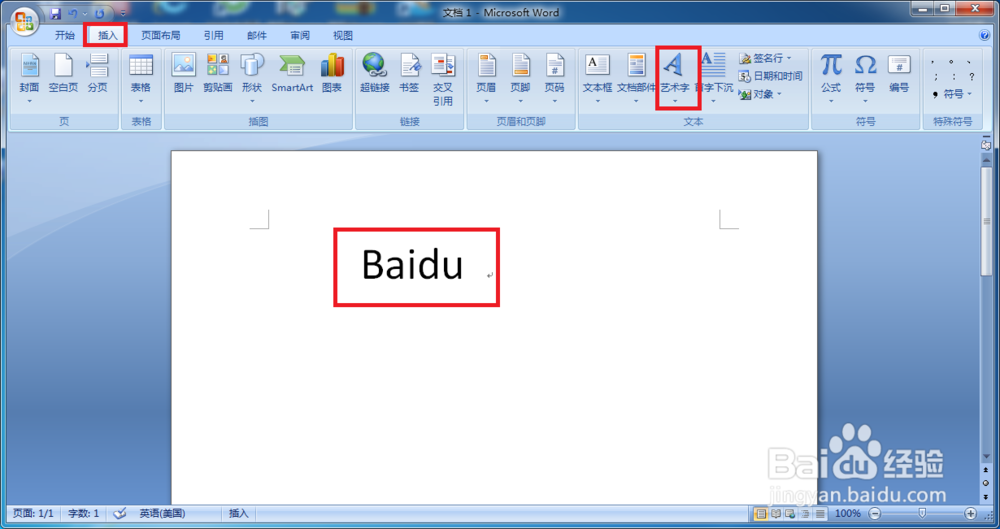Open the round Office button menu
The image size is (1000, 529).
25,22
